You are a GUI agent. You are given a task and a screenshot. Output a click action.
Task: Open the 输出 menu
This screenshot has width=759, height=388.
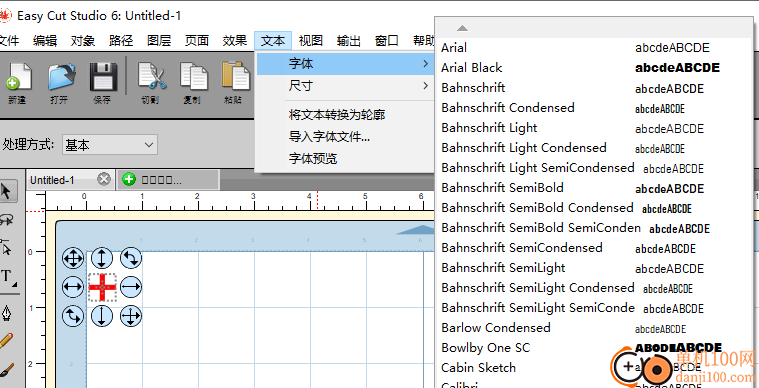[x=349, y=41]
